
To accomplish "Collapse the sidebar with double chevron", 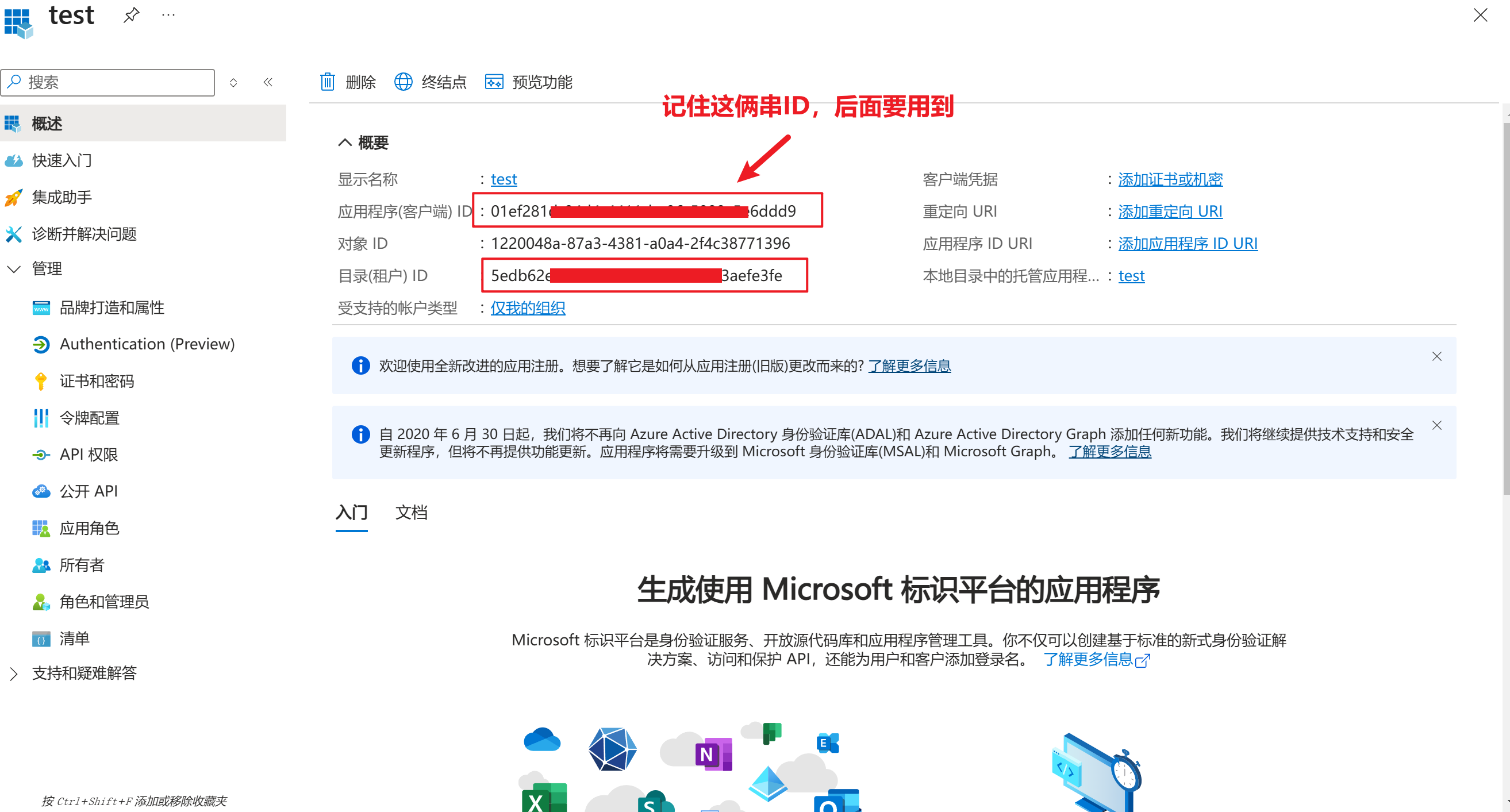I will (268, 82).
